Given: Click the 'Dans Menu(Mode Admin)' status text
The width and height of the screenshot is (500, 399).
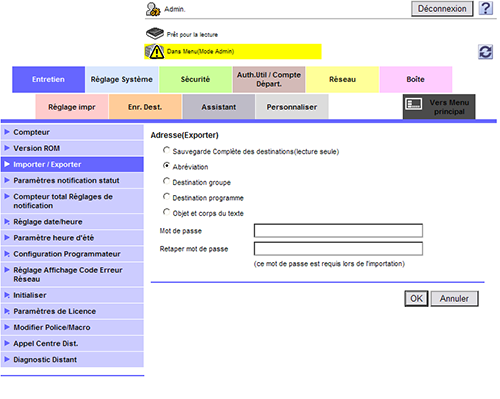Looking at the screenshot, I should 200,51.
